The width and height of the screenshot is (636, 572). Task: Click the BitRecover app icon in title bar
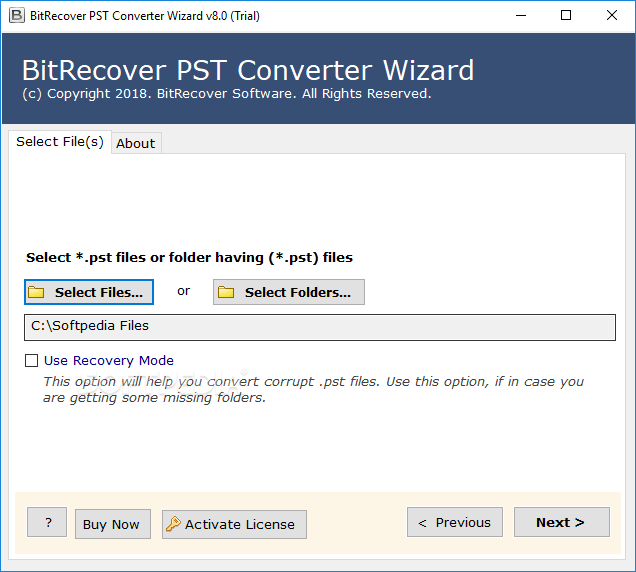pyautogui.click(x=17, y=16)
